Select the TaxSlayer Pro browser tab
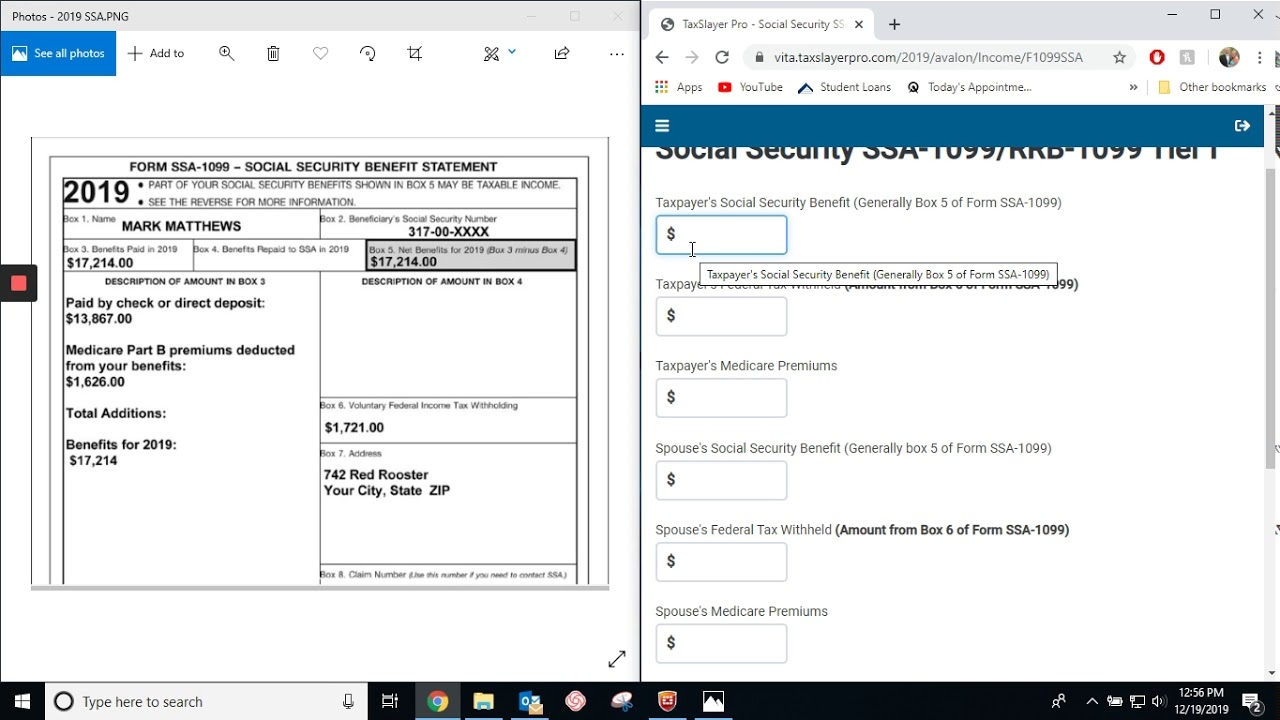The height and width of the screenshot is (720, 1280). coord(762,24)
